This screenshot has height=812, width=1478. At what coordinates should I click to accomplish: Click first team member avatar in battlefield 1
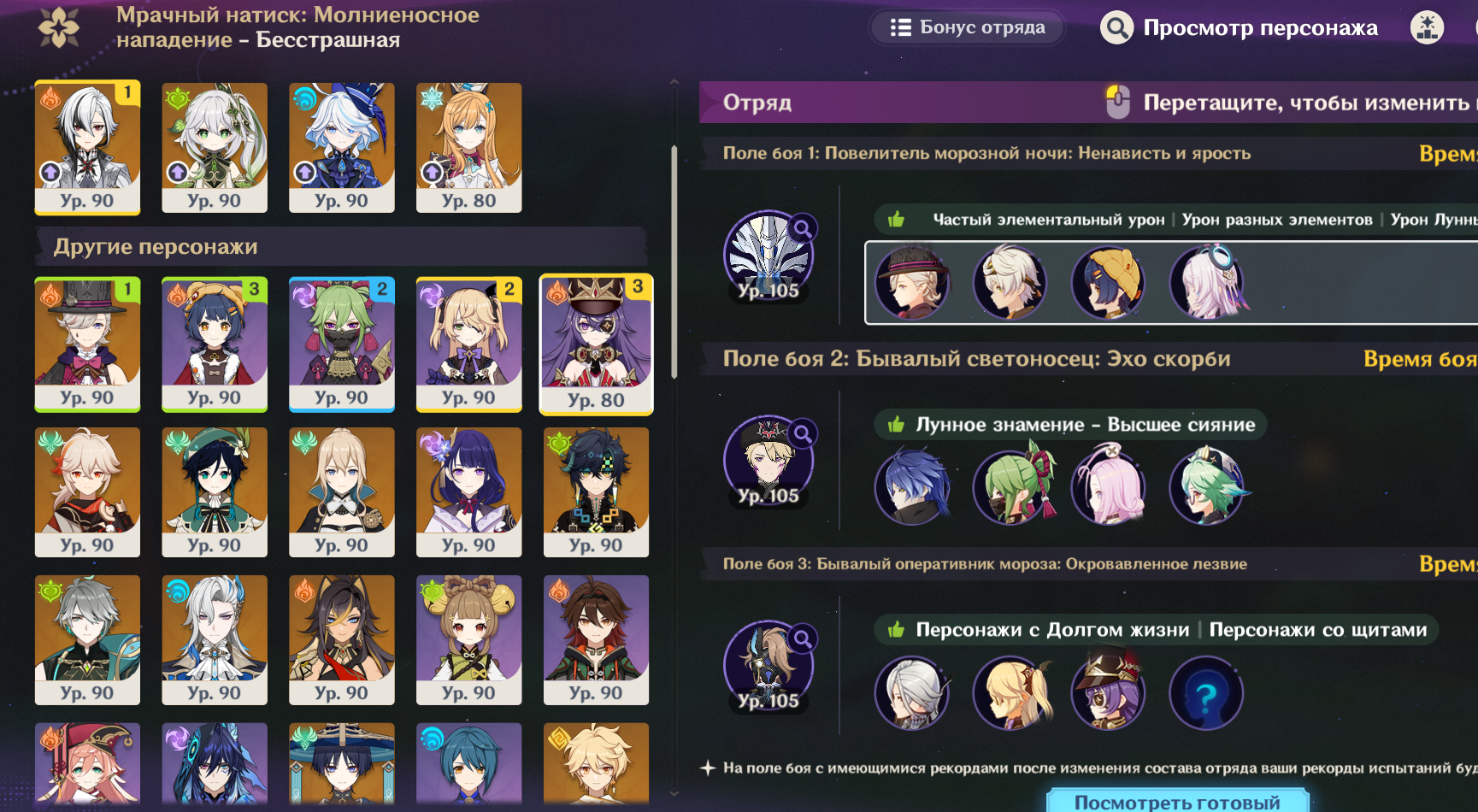point(912,283)
